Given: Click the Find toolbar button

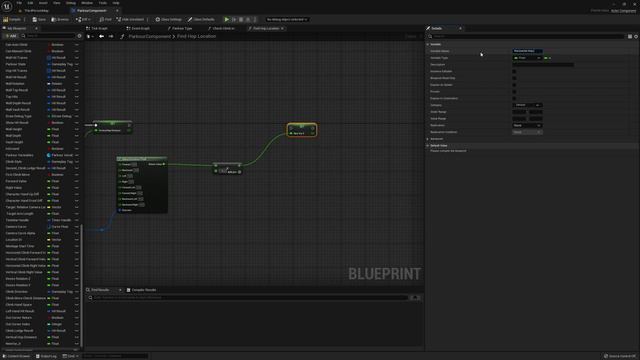Looking at the screenshot, I should (x=105, y=19).
